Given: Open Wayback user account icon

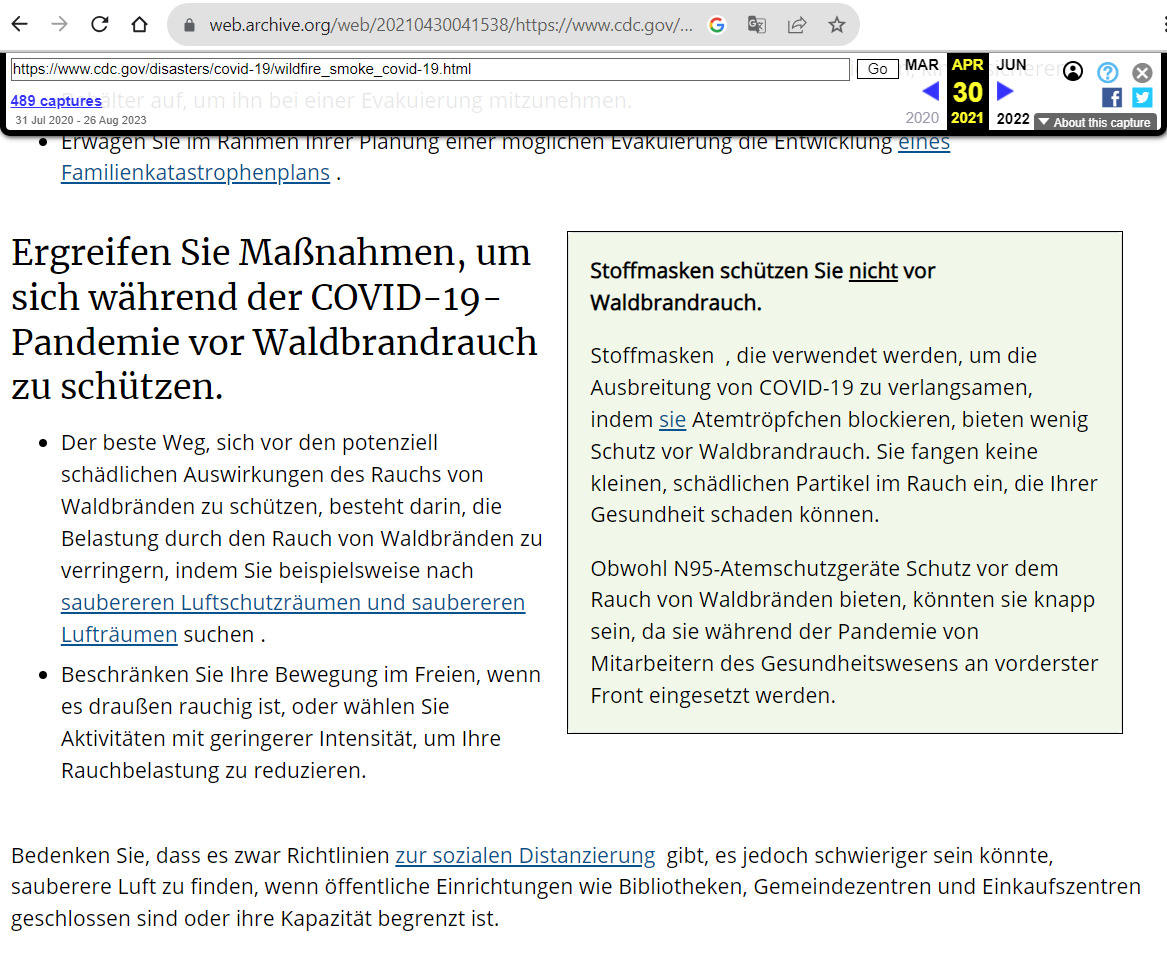Looking at the screenshot, I should click(1073, 71).
